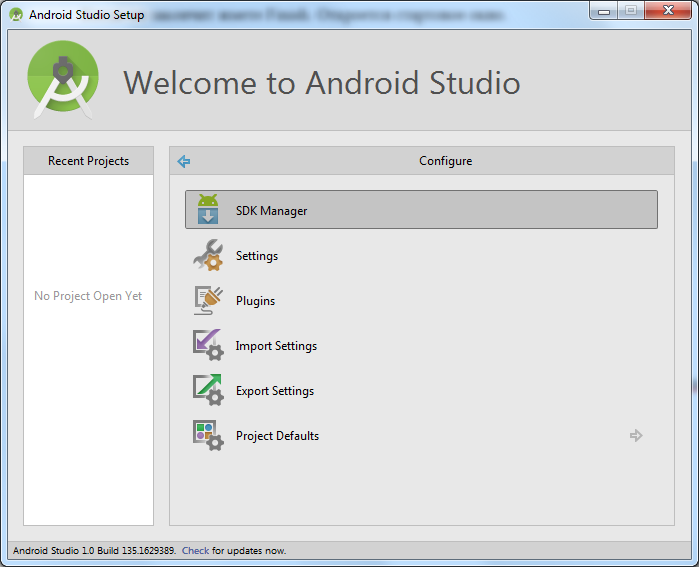The width and height of the screenshot is (699, 567).
Task: Click the blue back arrow beside Configure
Action: tap(183, 161)
